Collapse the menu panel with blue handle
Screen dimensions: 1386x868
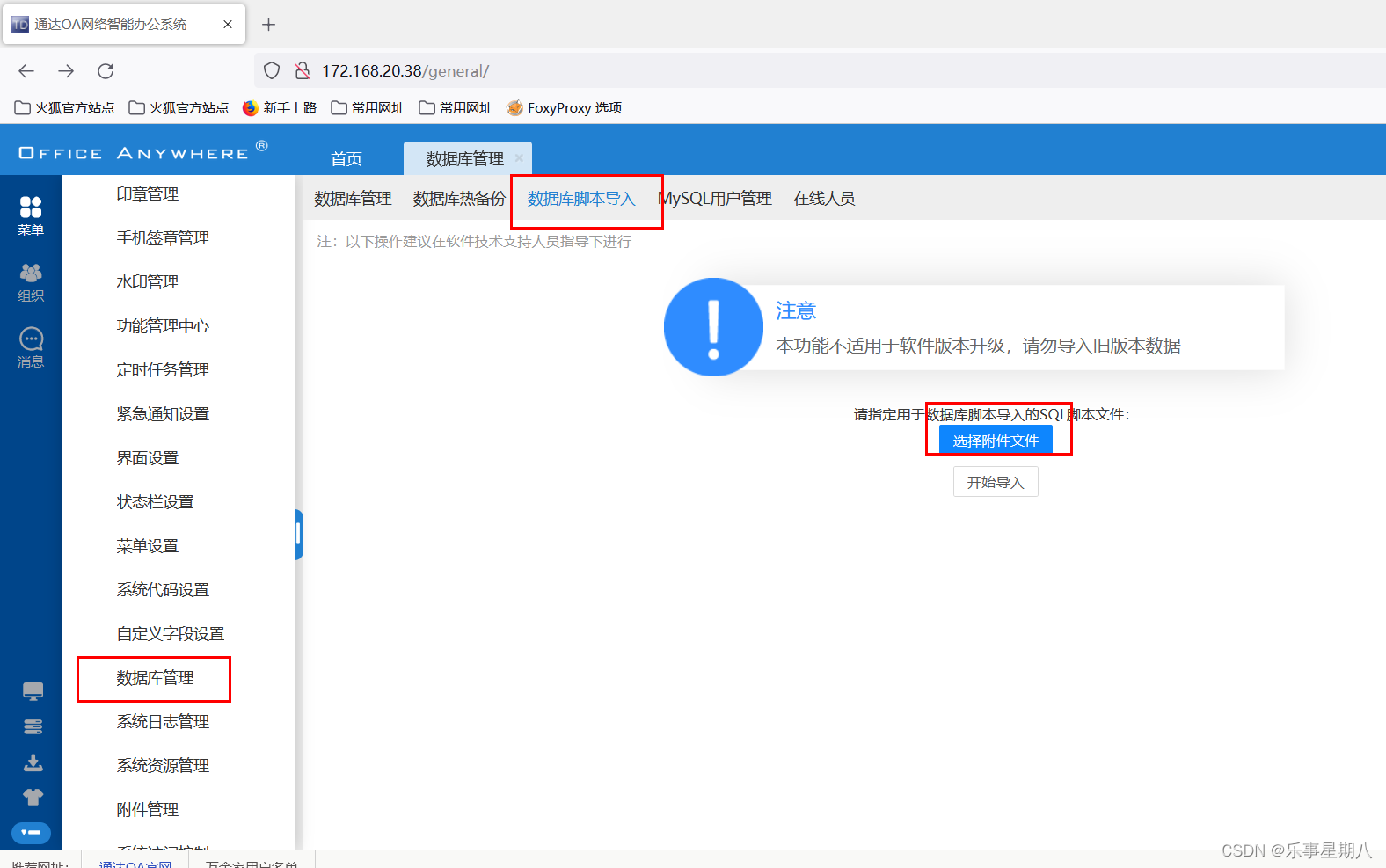[299, 535]
